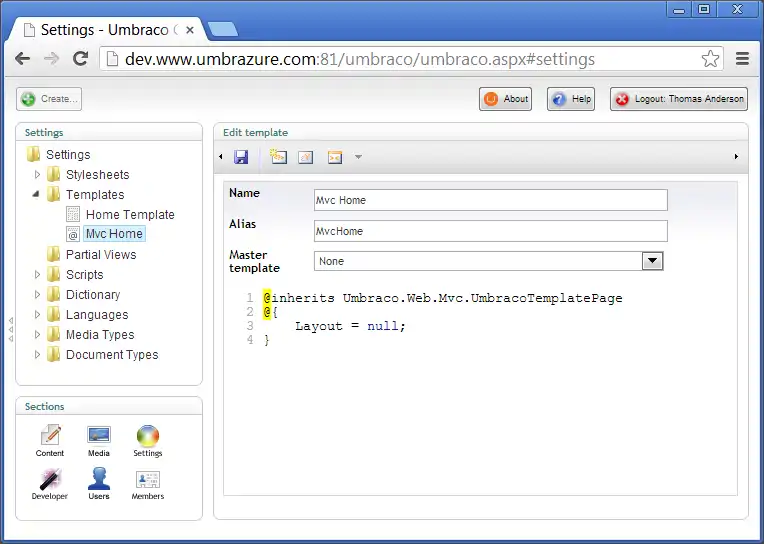This screenshot has width=764, height=544.
Task: Select the Scripts tree item label
Action: coord(84,274)
